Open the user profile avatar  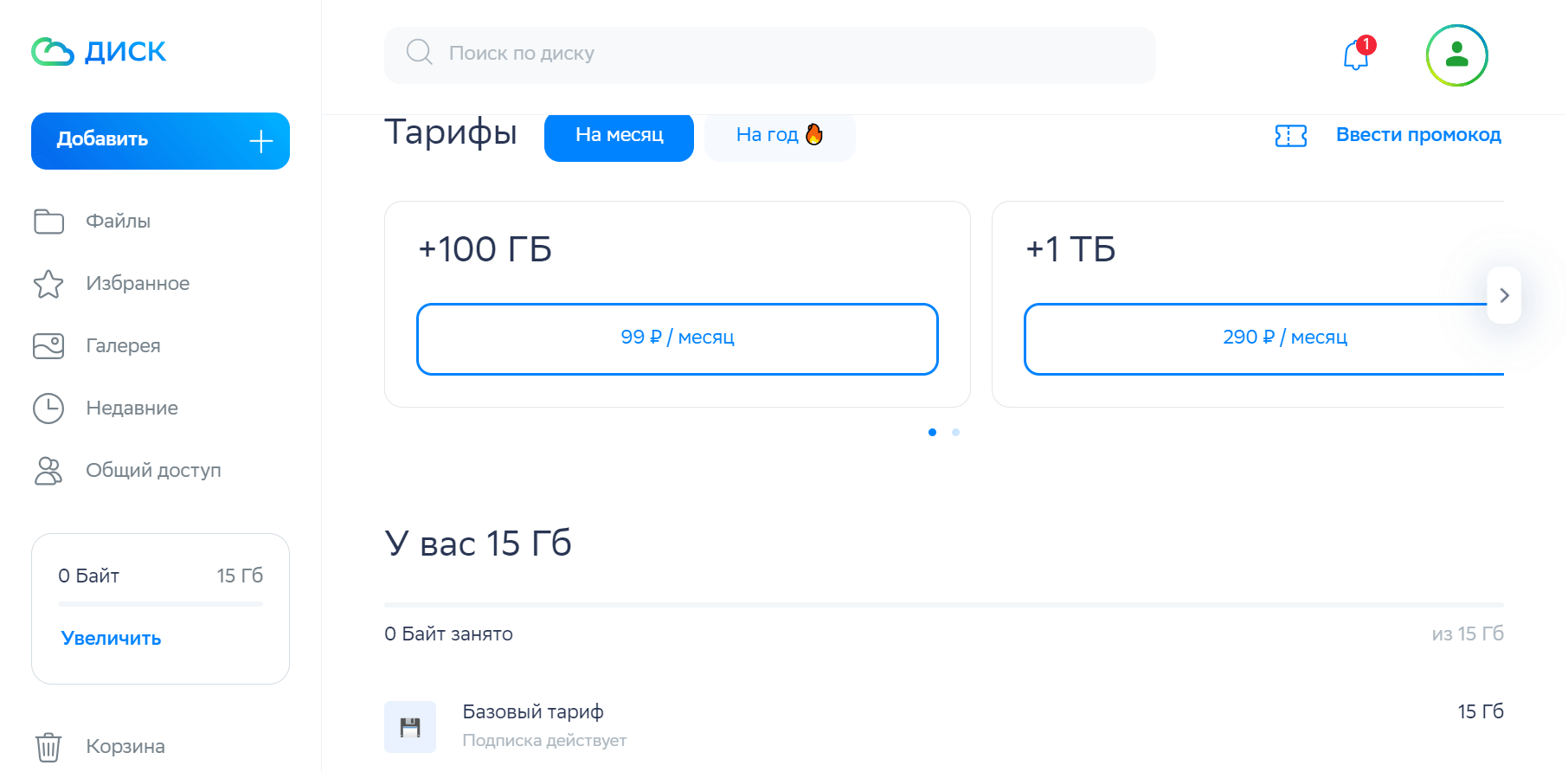[1456, 55]
